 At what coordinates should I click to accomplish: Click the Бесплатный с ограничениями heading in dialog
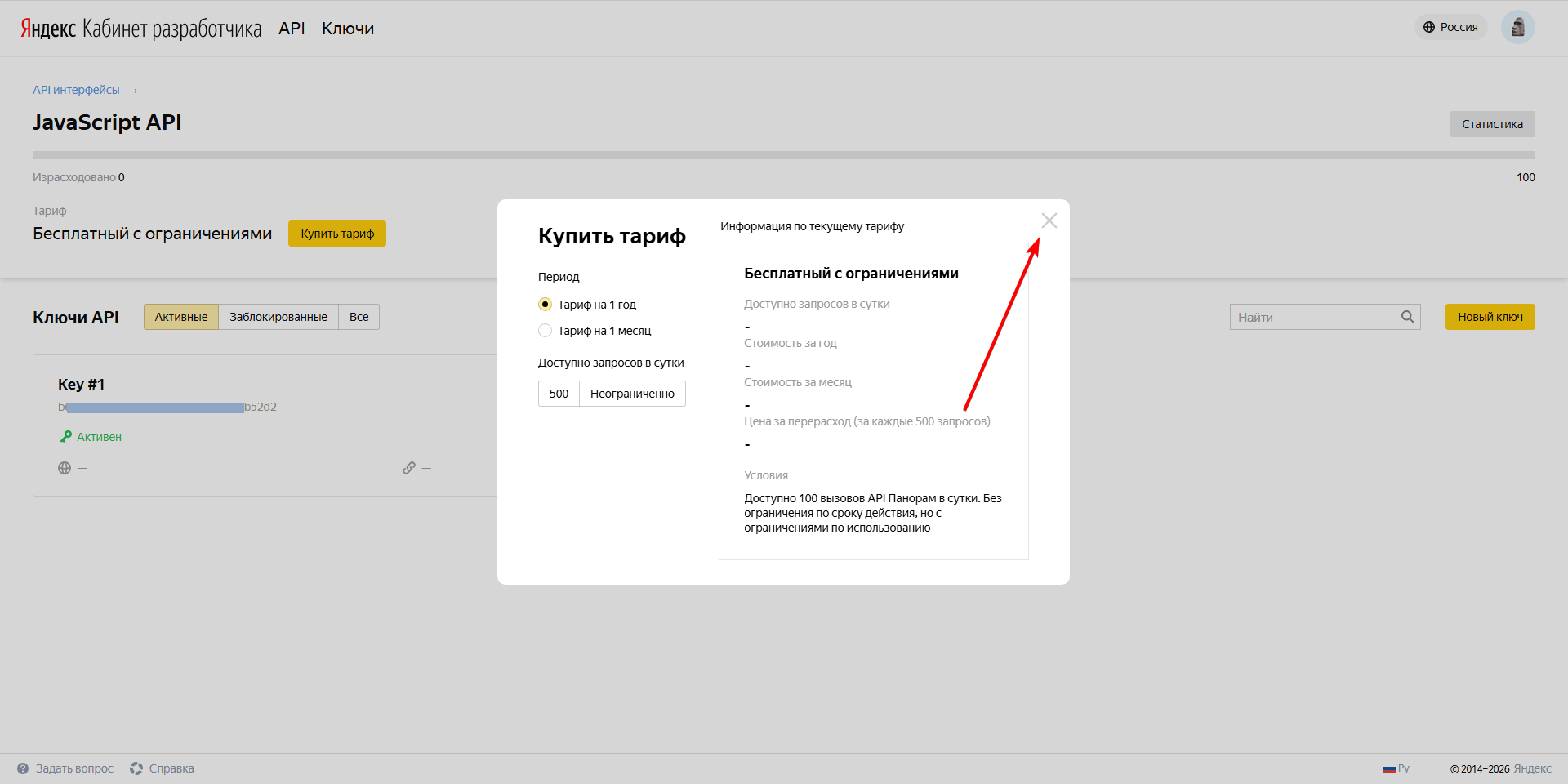pyautogui.click(x=851, y=274)
